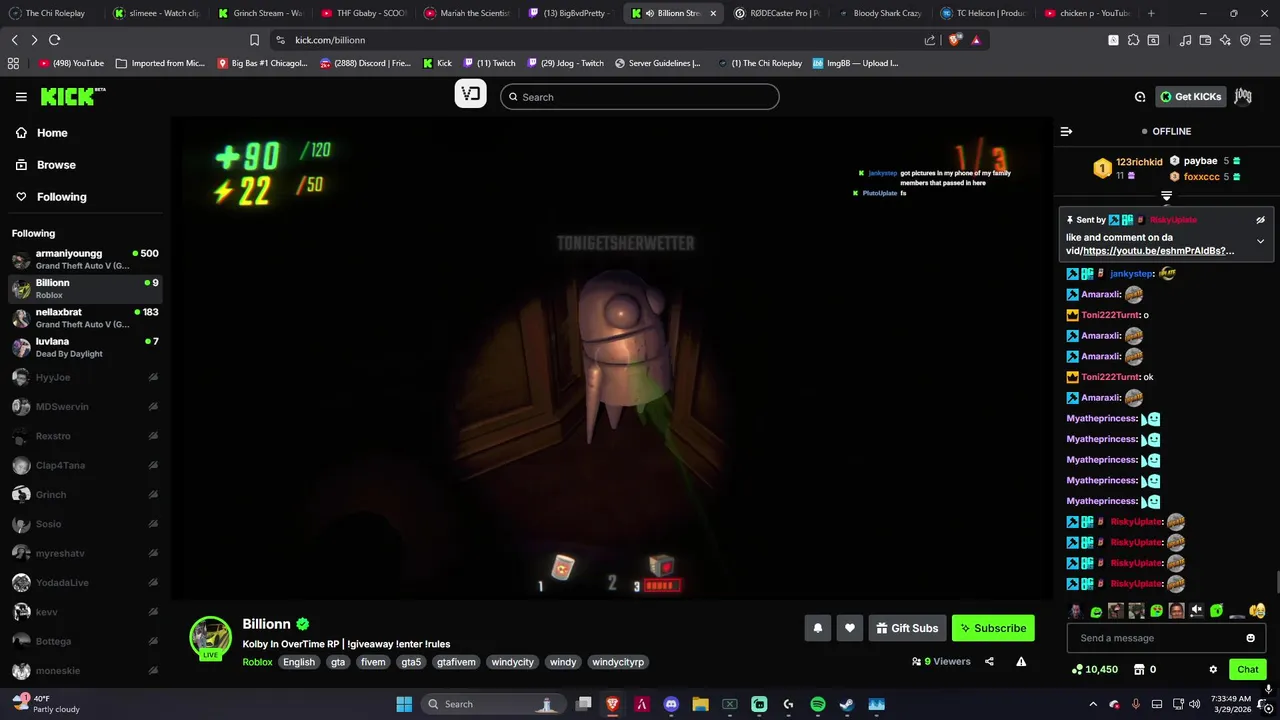
Task: Switch to chicken p - YouTube tab
Action: pyautogui.click(x=1086, y=13)
